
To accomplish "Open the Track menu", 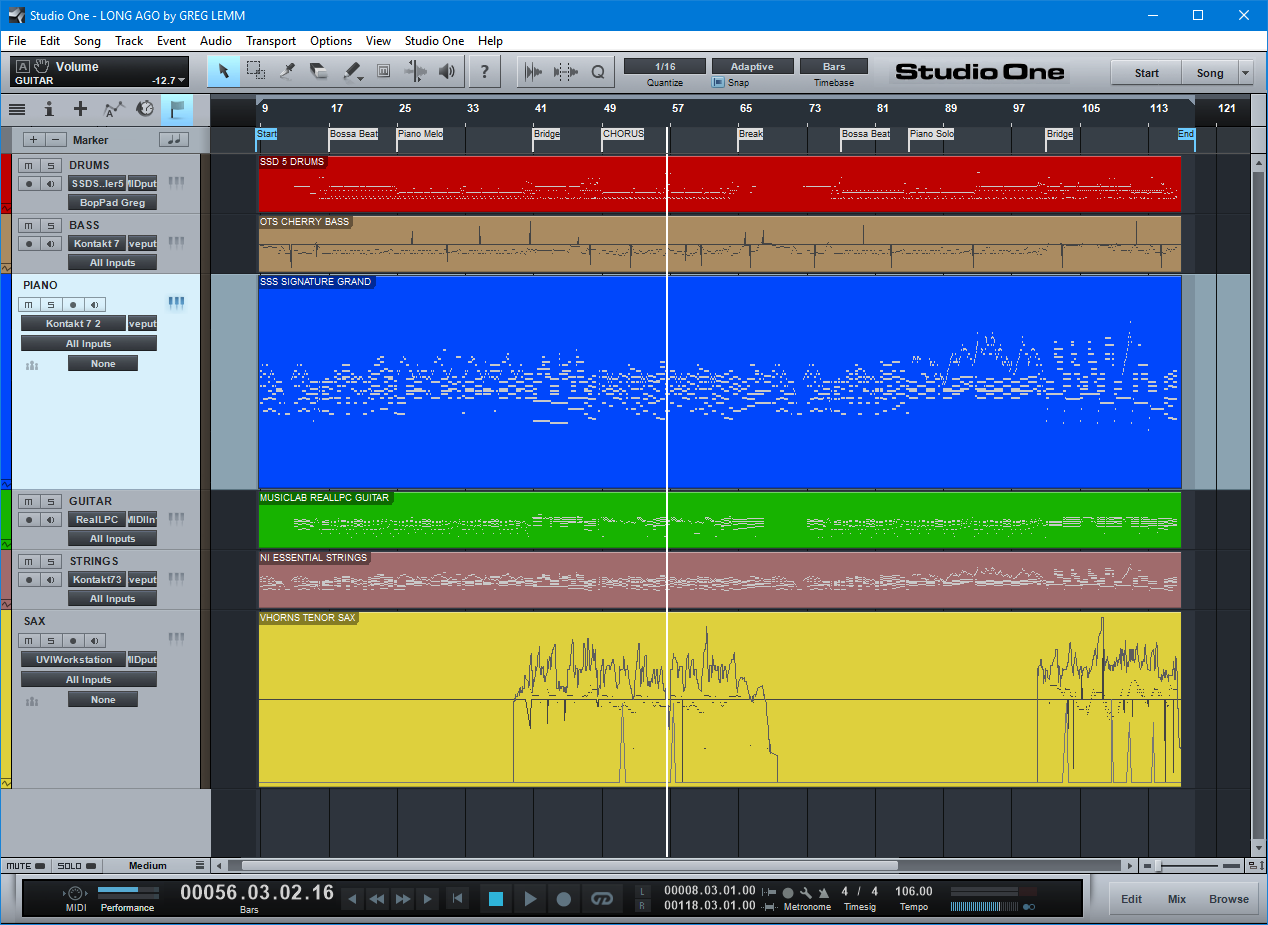I will (x=129, y=41).
